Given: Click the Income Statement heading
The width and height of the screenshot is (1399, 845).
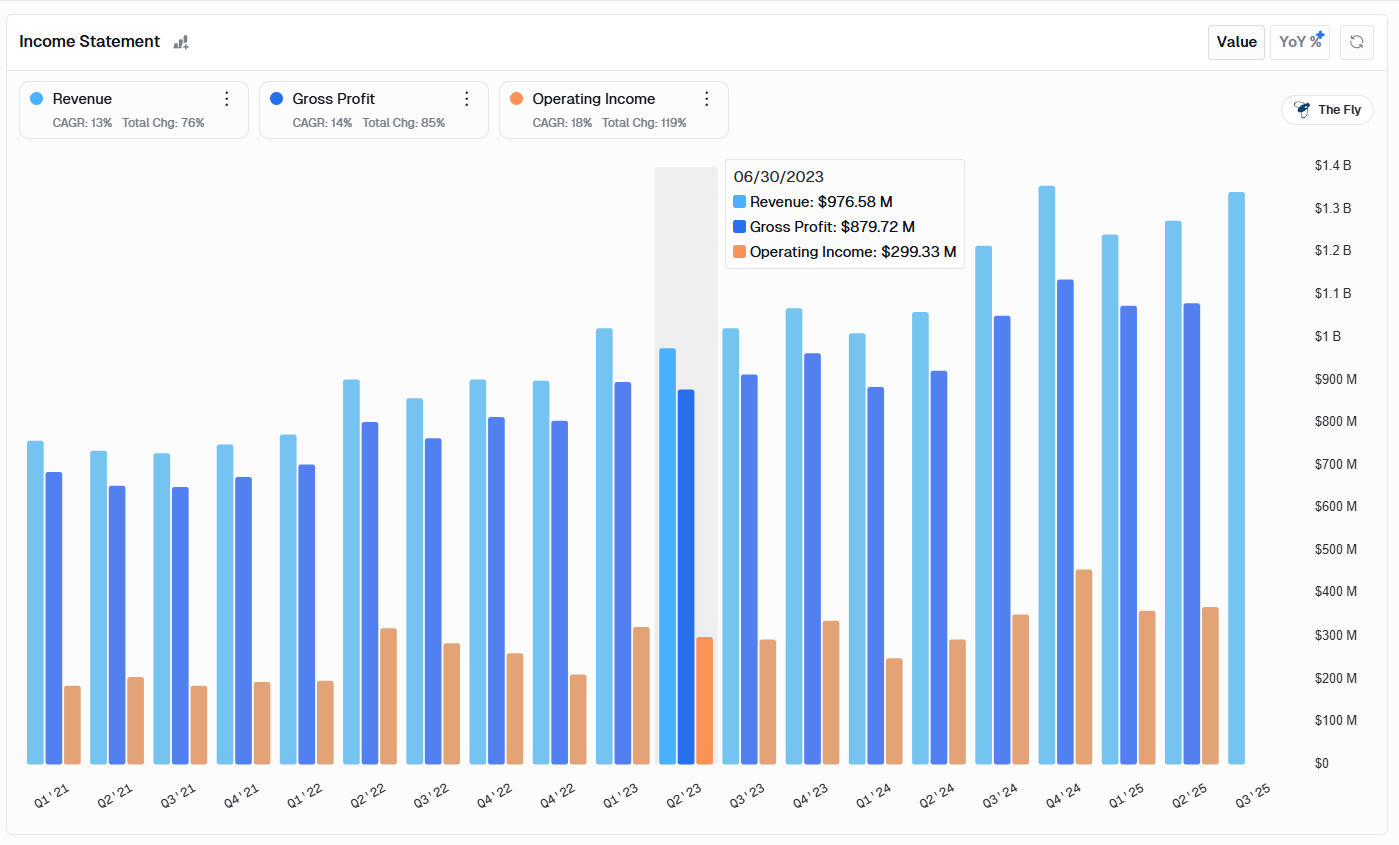Looking at the screenshot, I should (90, 42).
